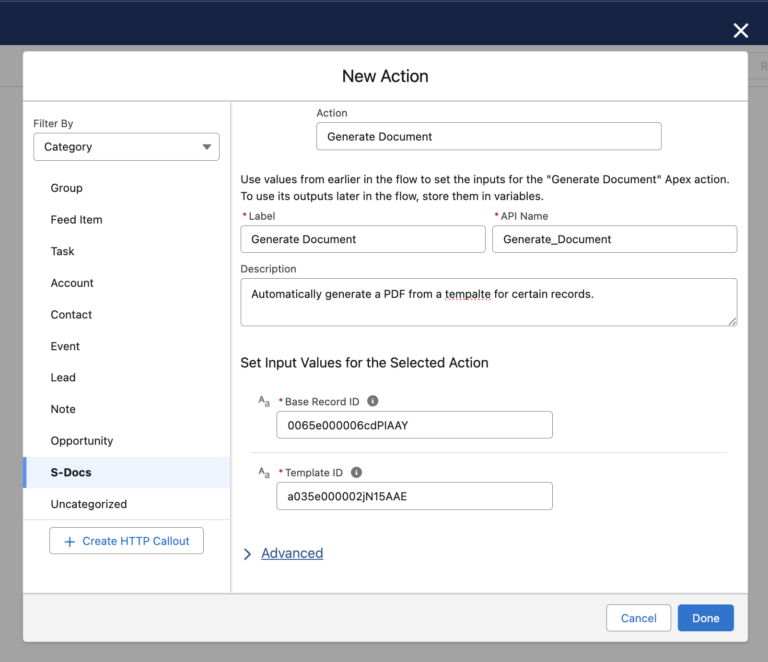Select the Lead category

127,378
